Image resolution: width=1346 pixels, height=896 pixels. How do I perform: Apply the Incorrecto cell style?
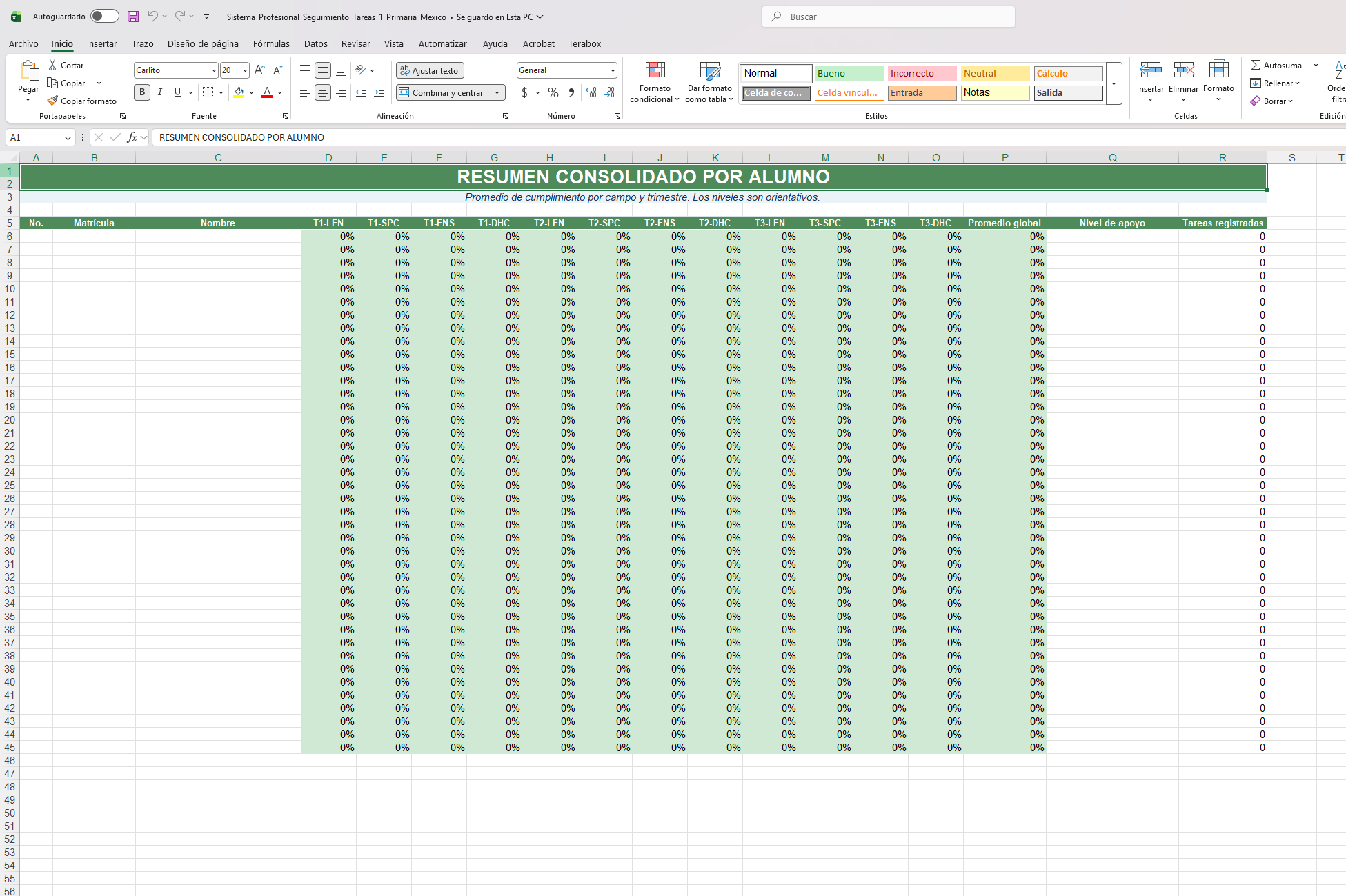tap(922, 73)
